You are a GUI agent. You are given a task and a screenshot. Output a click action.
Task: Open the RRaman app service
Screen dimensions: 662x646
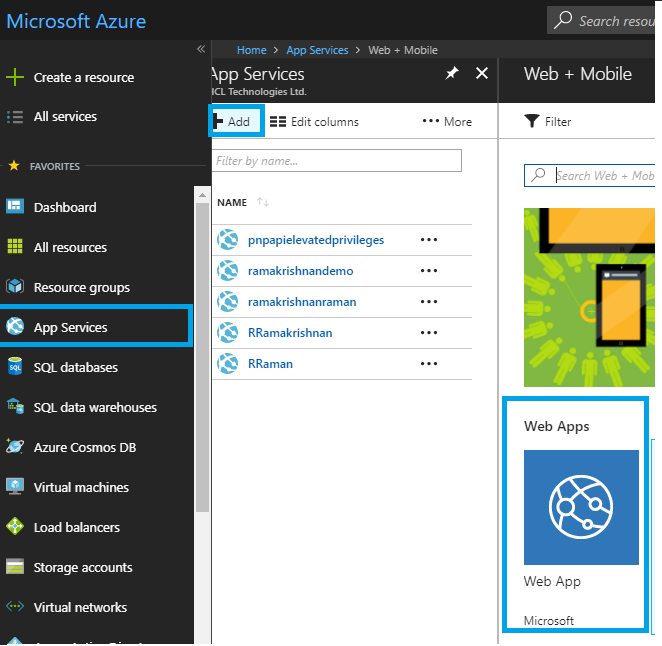tap(270, 364)
